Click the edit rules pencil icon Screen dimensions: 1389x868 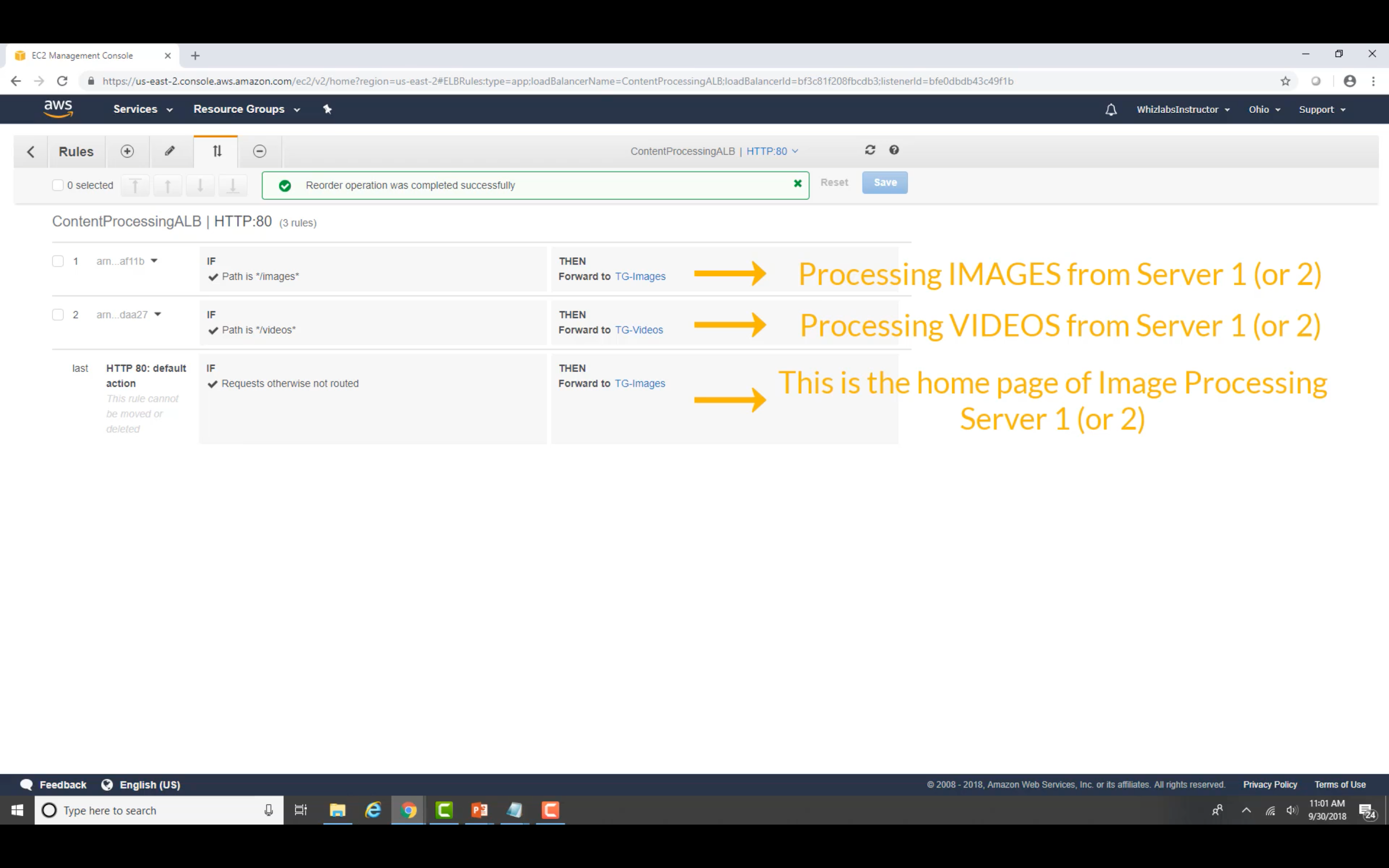(170, 151)
